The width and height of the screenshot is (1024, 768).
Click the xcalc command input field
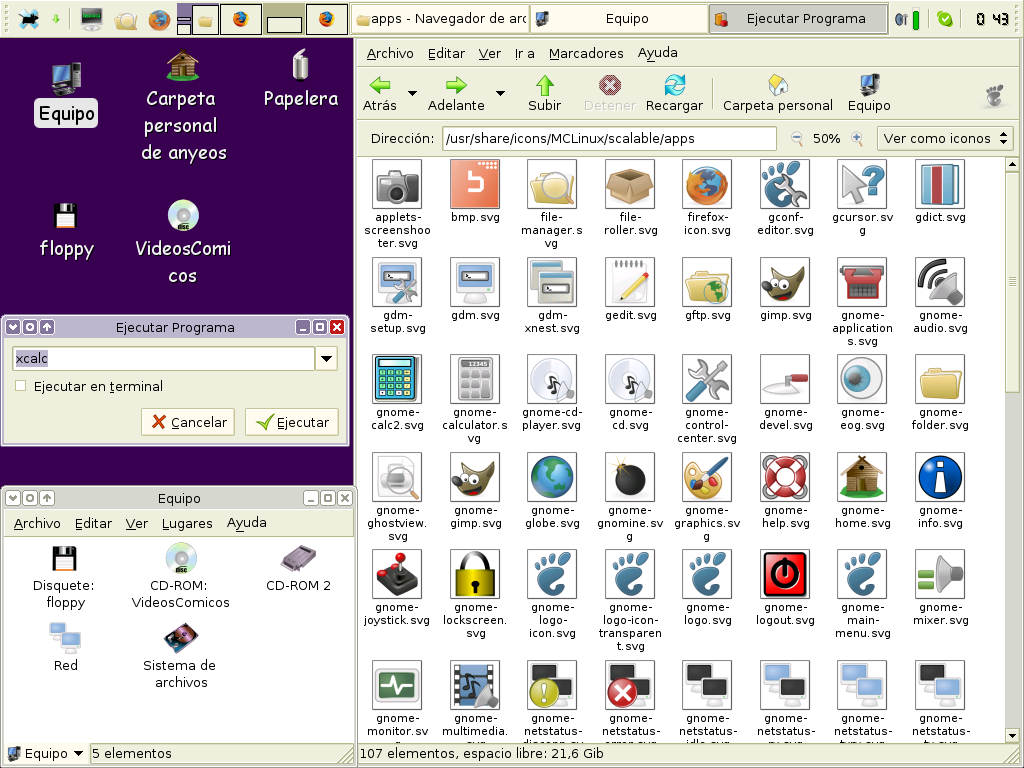164,359
